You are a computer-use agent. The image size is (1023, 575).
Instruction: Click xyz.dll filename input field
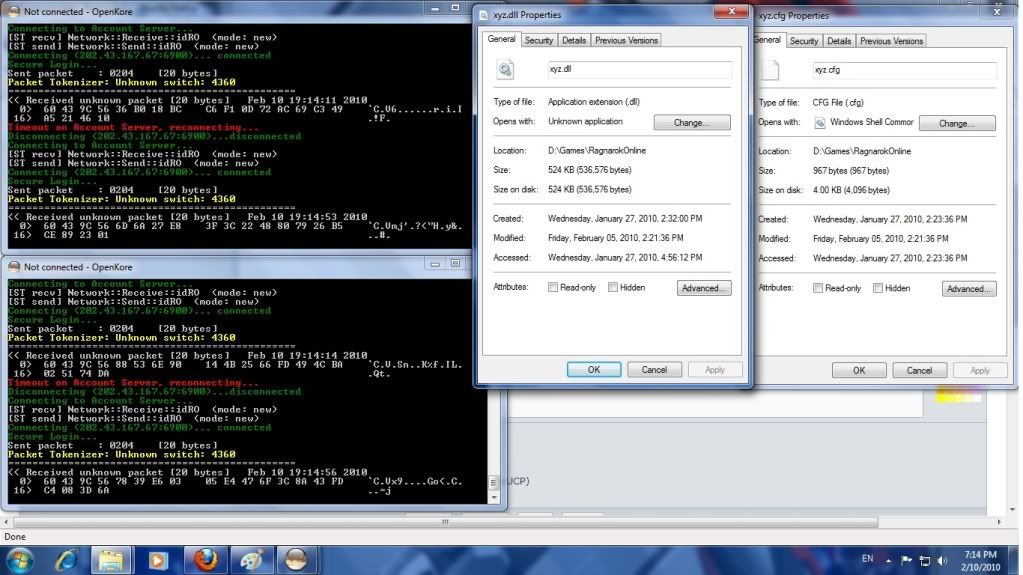tap(639, 69)
